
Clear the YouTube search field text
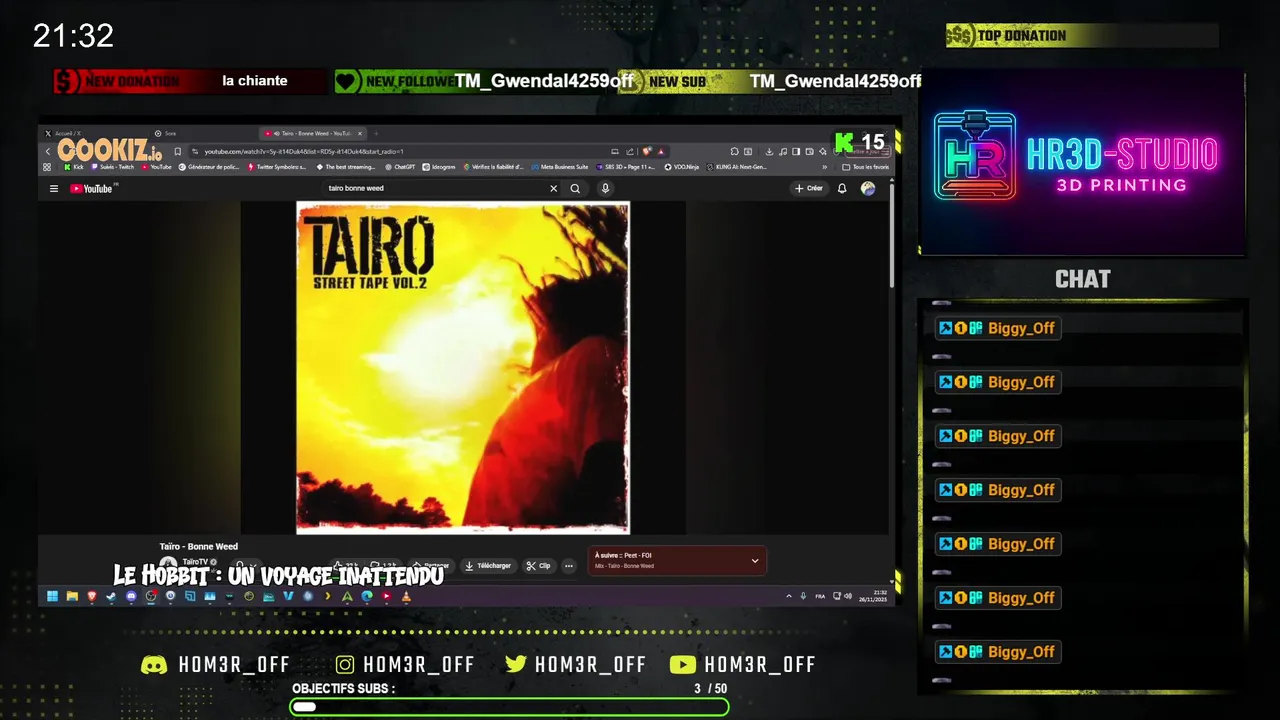click(553, 188)
